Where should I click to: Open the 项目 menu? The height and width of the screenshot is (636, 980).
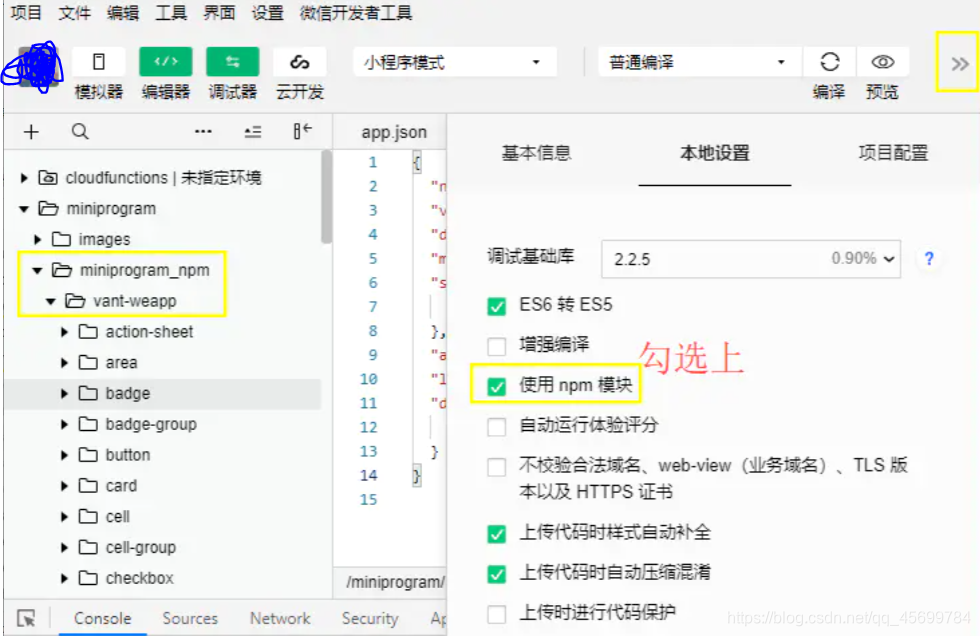(x=26, y=12)
